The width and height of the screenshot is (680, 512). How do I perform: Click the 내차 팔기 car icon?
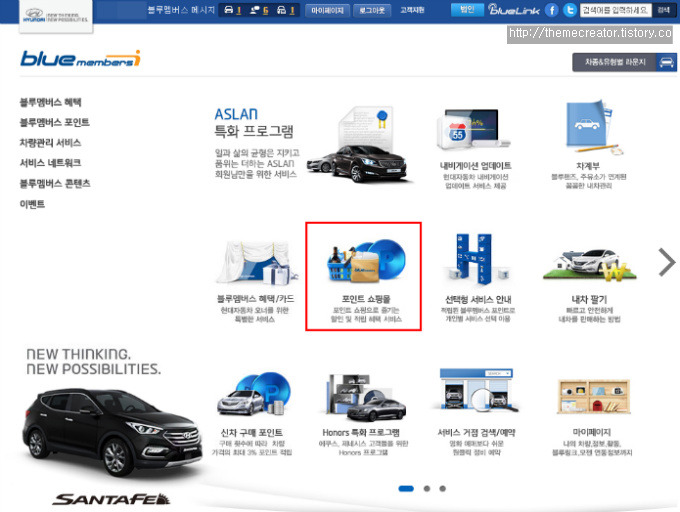click(x=590, y=265)
